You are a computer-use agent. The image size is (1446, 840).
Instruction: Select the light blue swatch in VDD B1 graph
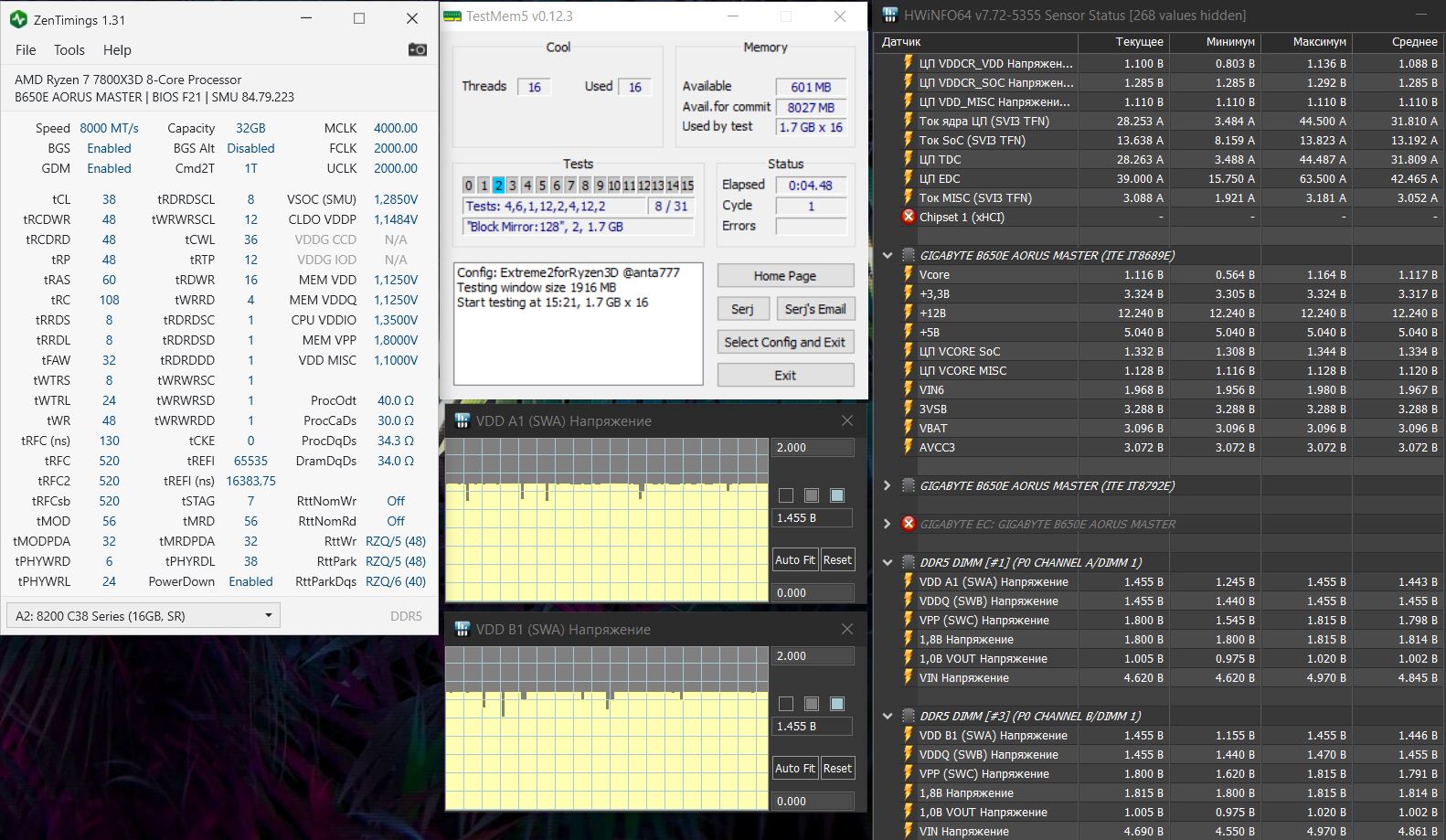click(836, 704)
